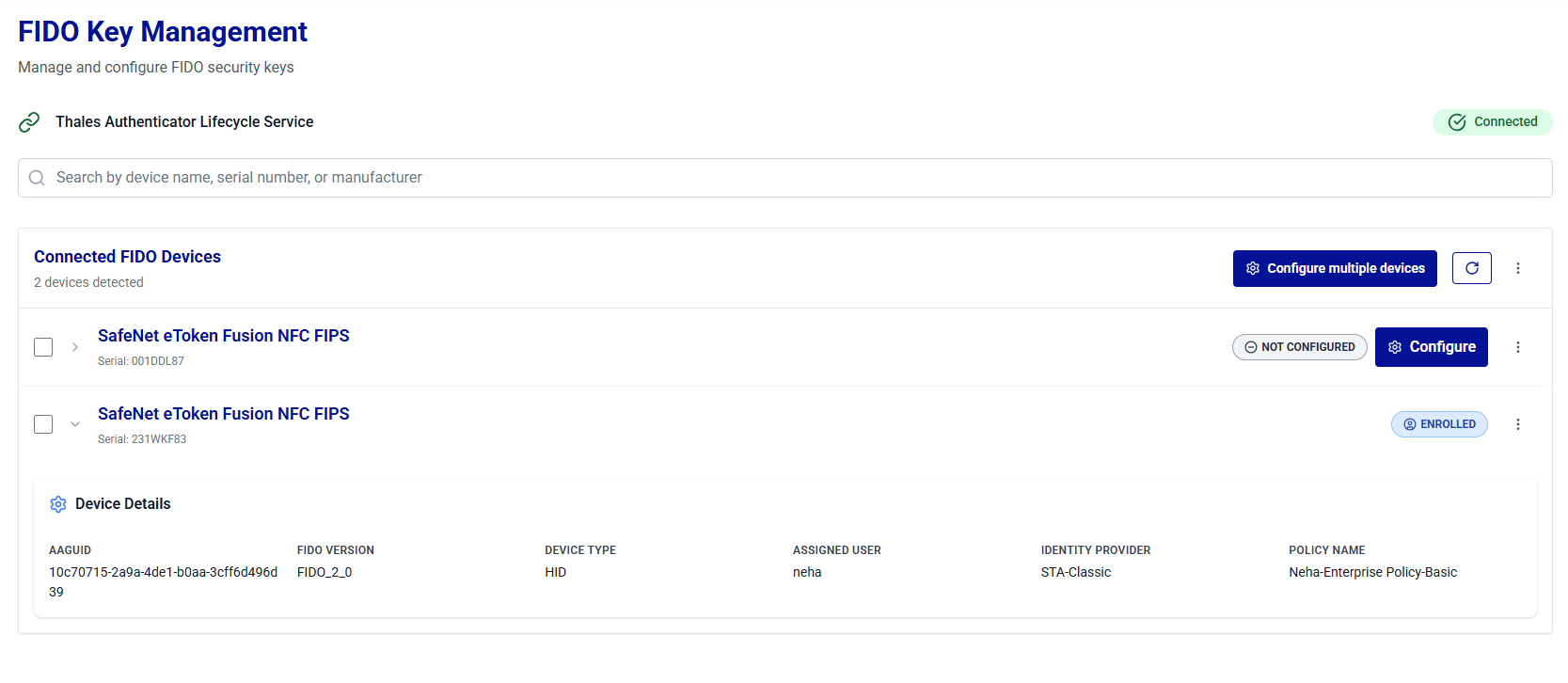
Task: Click the Configure button for serial 001DDL87
Action: click(1431, 347)
